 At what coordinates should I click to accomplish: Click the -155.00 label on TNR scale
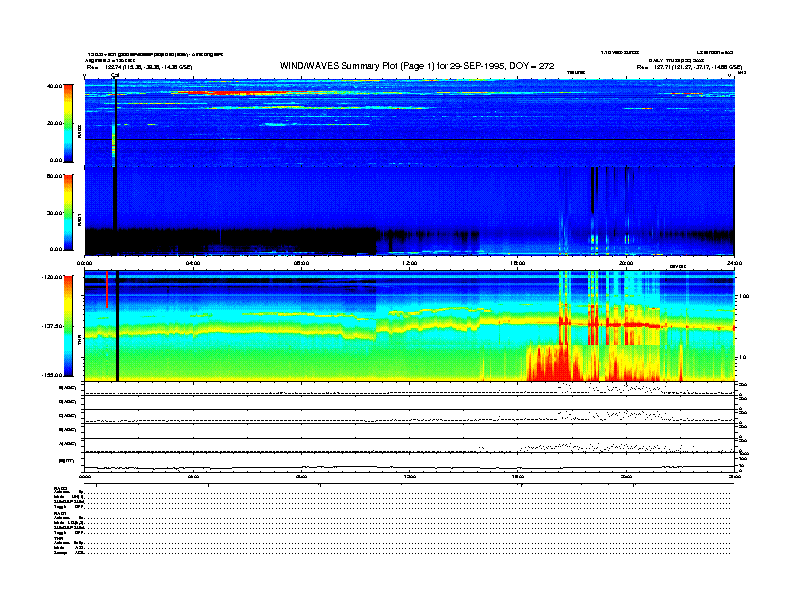pos(52,375)
